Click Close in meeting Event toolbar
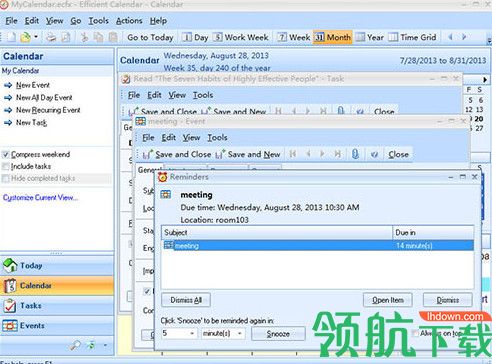492x364 pixels. coord(398,154)
